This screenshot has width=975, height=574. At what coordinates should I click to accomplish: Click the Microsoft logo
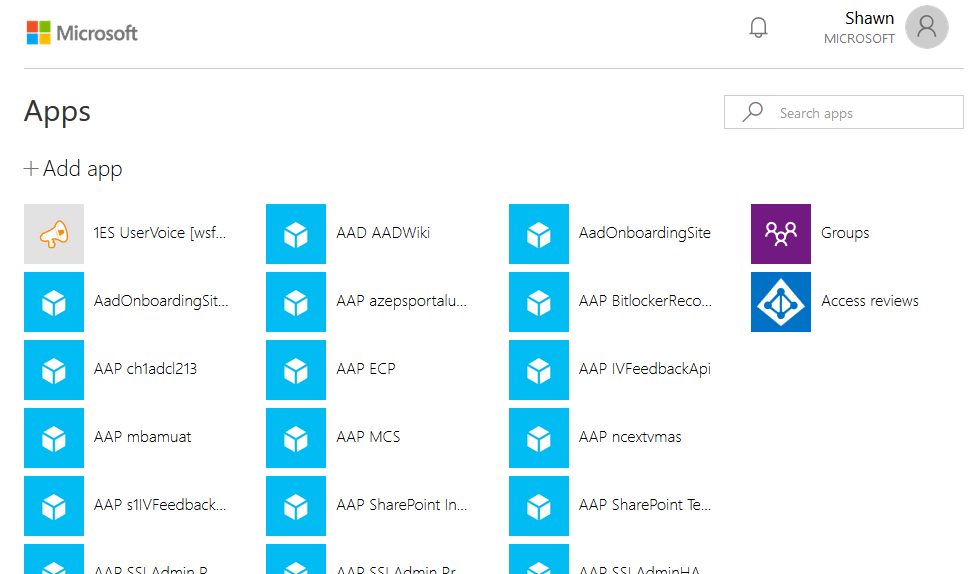tap(82, 33)
